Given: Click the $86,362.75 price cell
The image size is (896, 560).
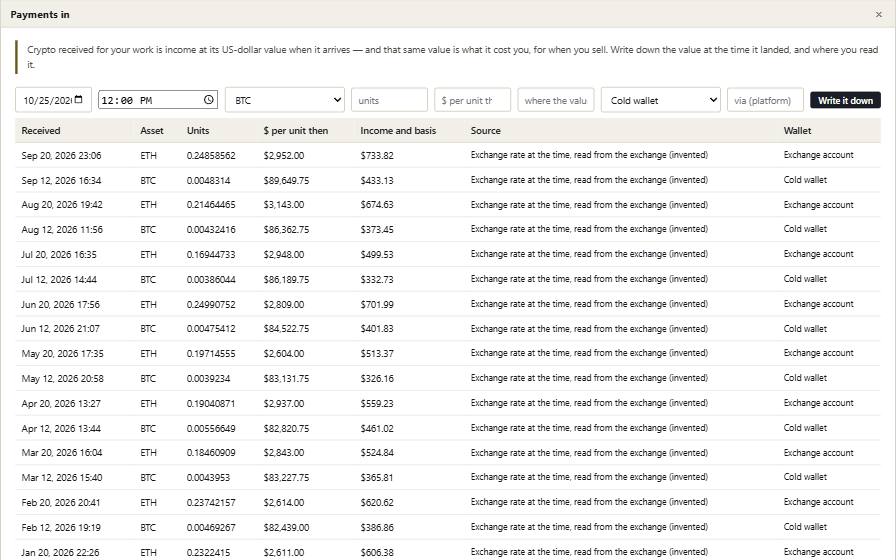Looking at the screenshot, I should pos(286,229).
